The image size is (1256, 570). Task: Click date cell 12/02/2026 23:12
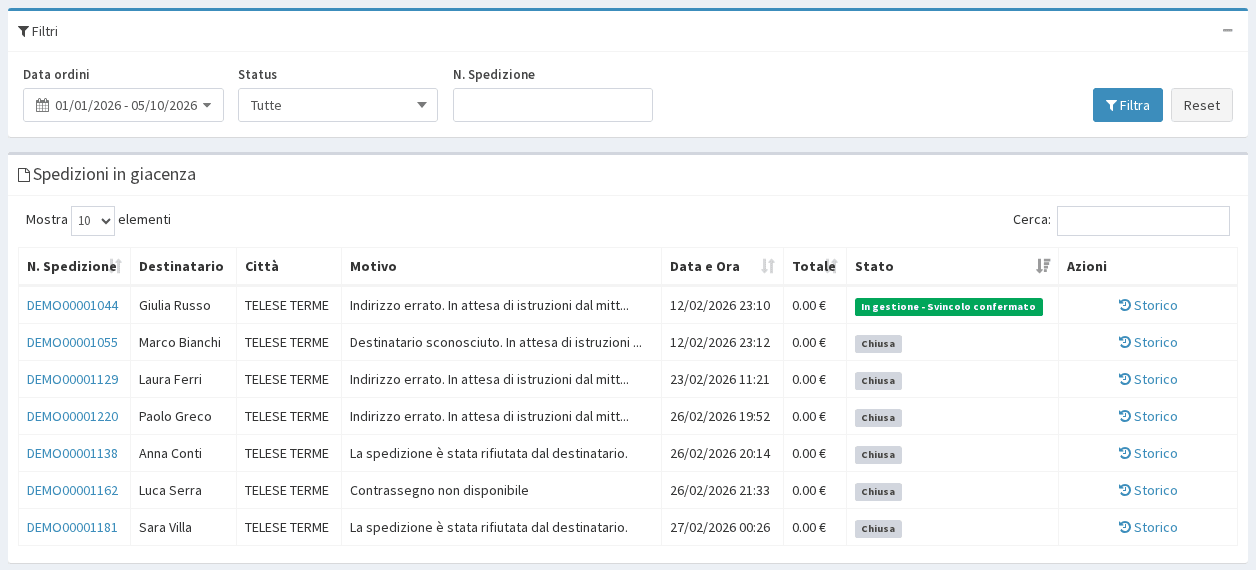(720, 342)
